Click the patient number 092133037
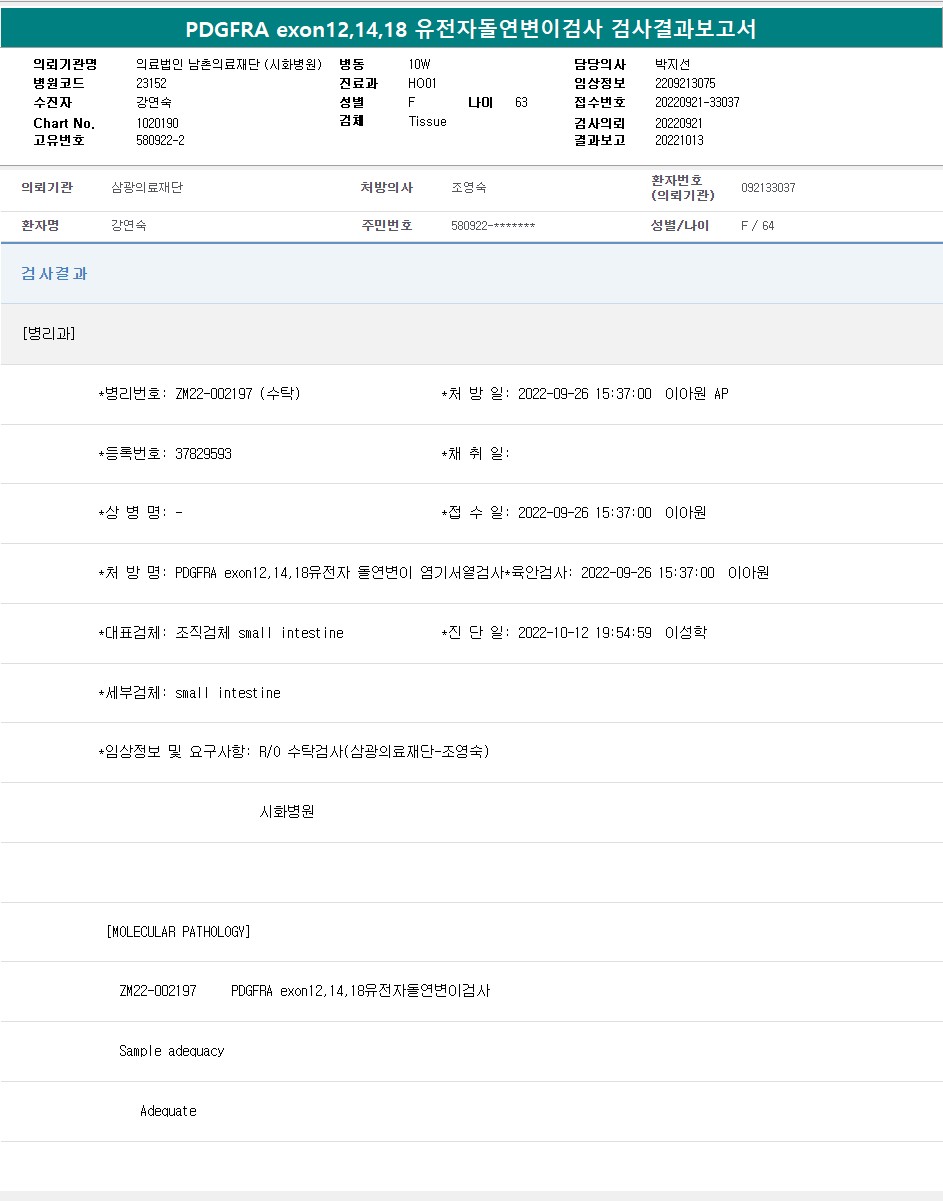Viewport: 943px width, 1201px height. click(x=768, y=188)
